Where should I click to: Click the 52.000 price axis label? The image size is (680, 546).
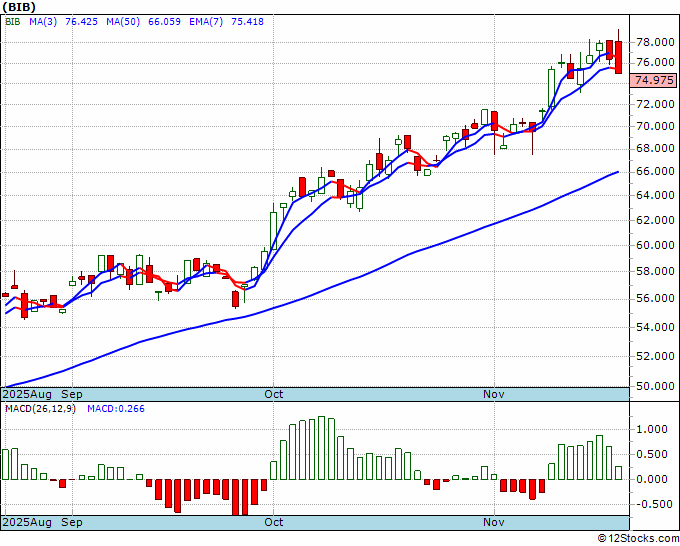655,356
